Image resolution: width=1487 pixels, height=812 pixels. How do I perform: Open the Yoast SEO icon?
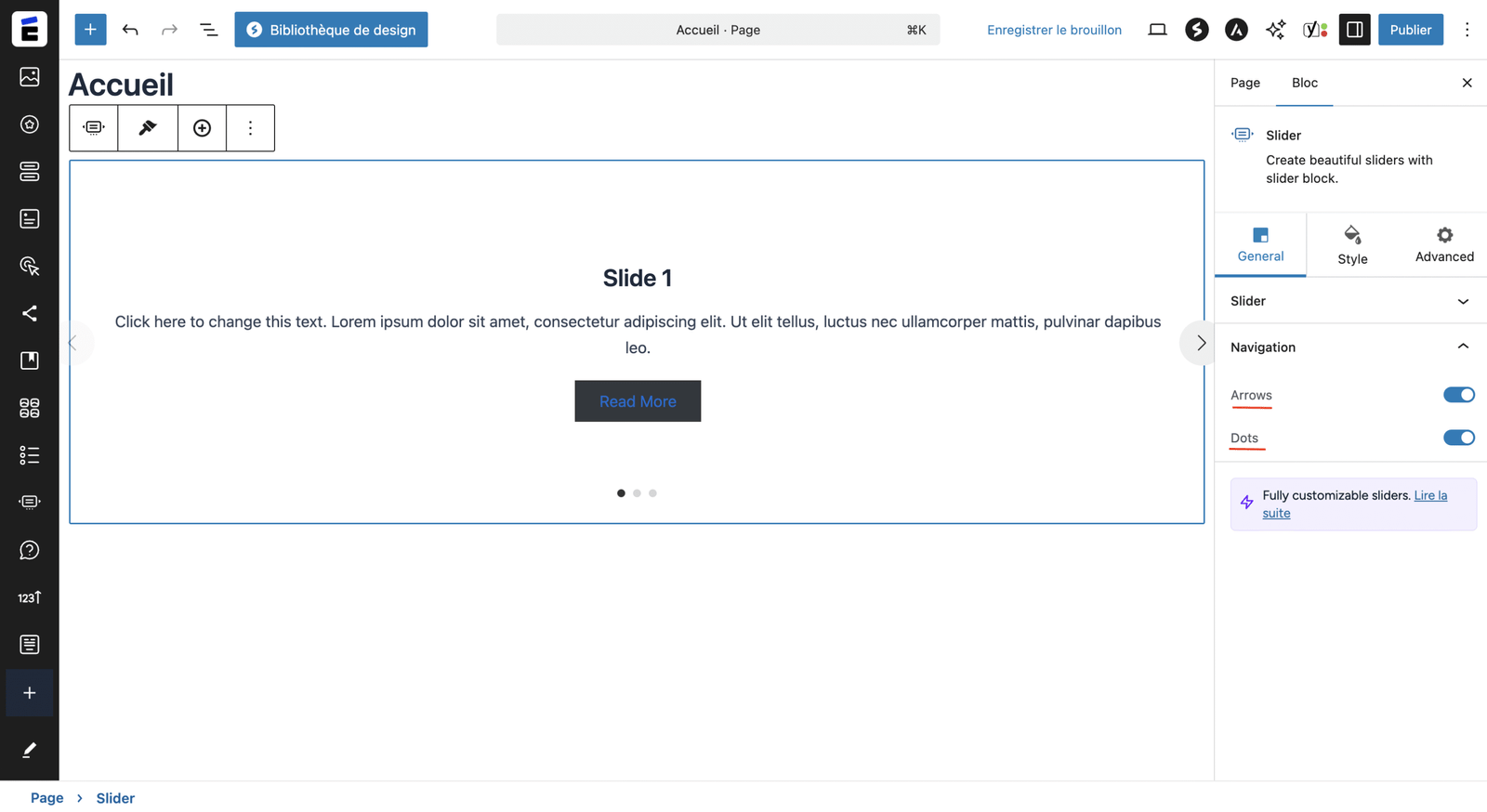[x=1315, y=30]
